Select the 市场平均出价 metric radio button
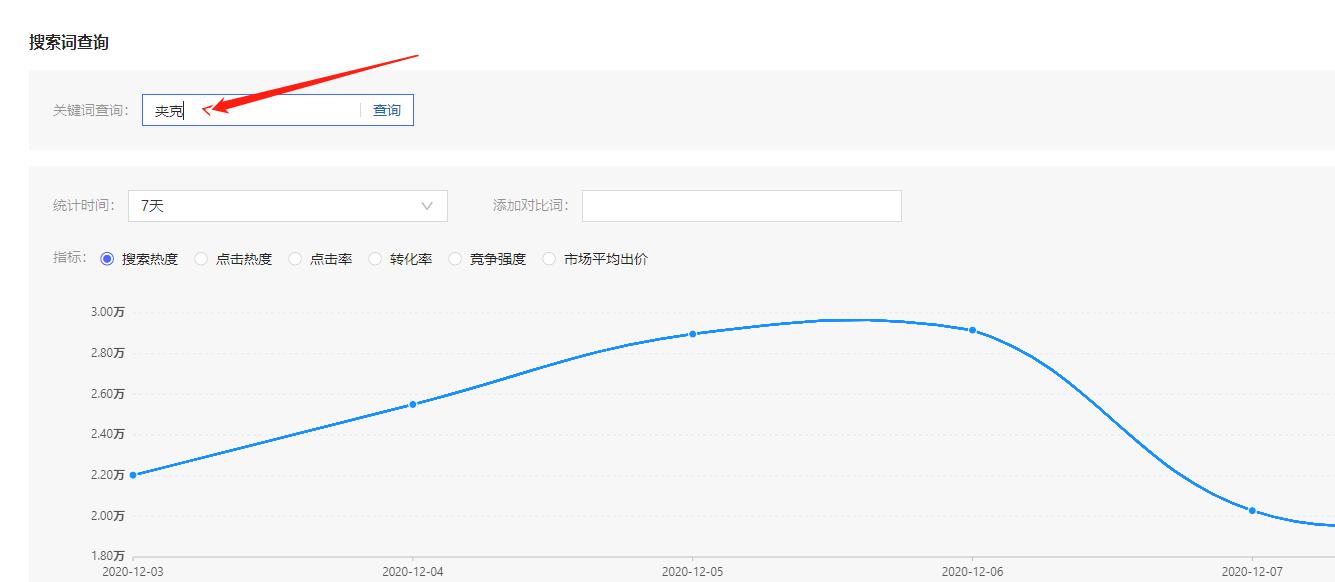Viewport: 1335px width, 582px height. point(547,258)
